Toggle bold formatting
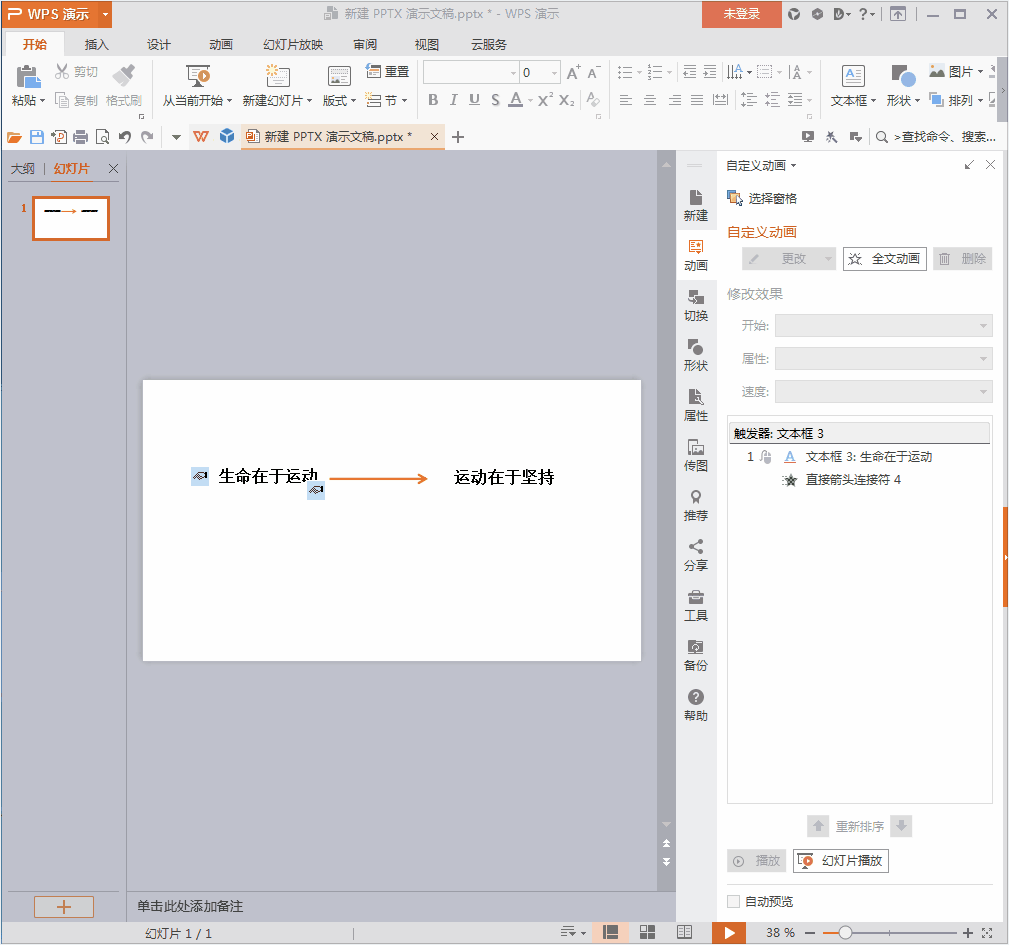The height and width of the screenshot is (945, 1009). pyautogui.click(x=433, y=100)
